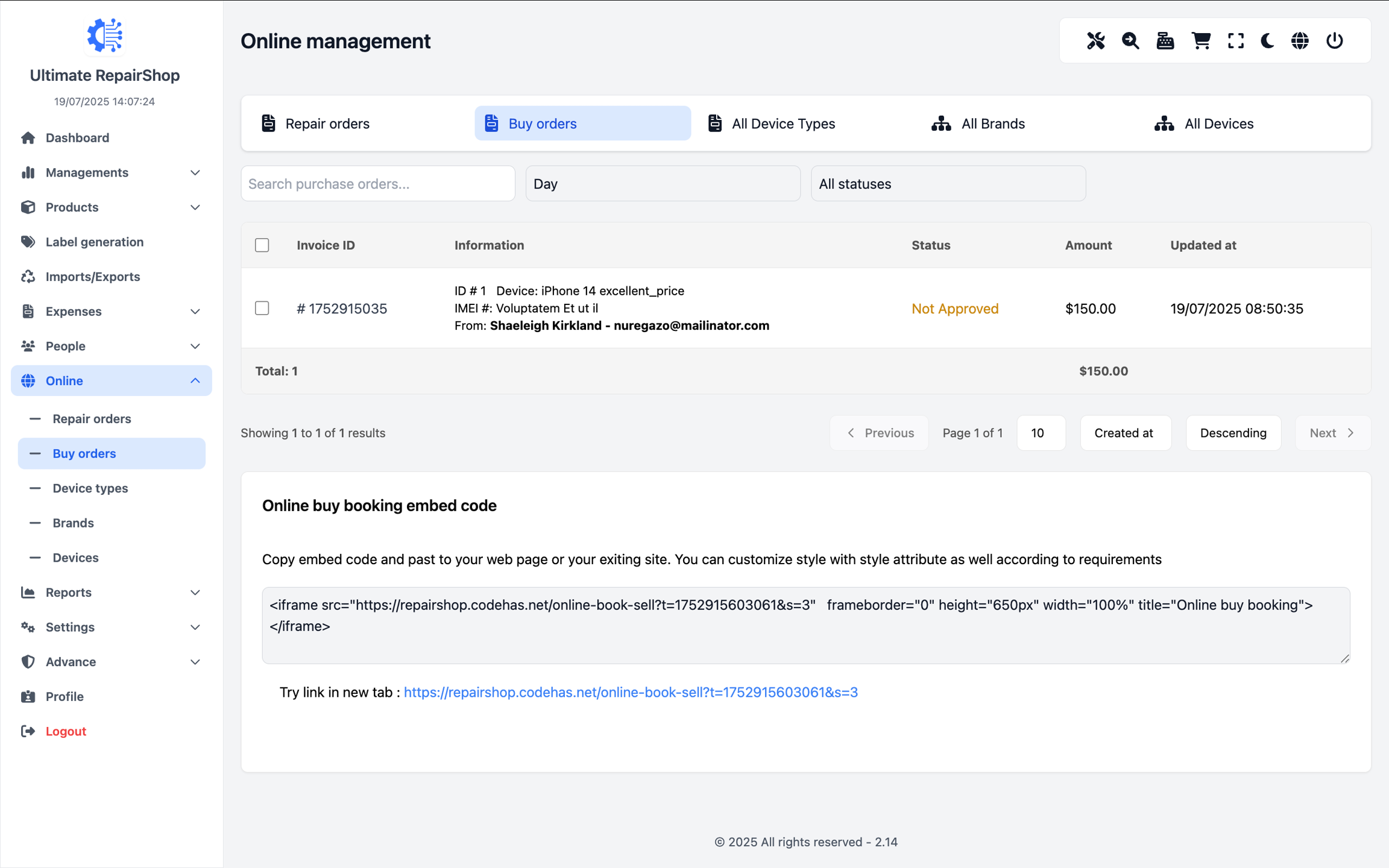Toggle fullscreen mode icon
This screenshot has width=1389, height=868.
pyautogui.click(x=1235, y=41)
